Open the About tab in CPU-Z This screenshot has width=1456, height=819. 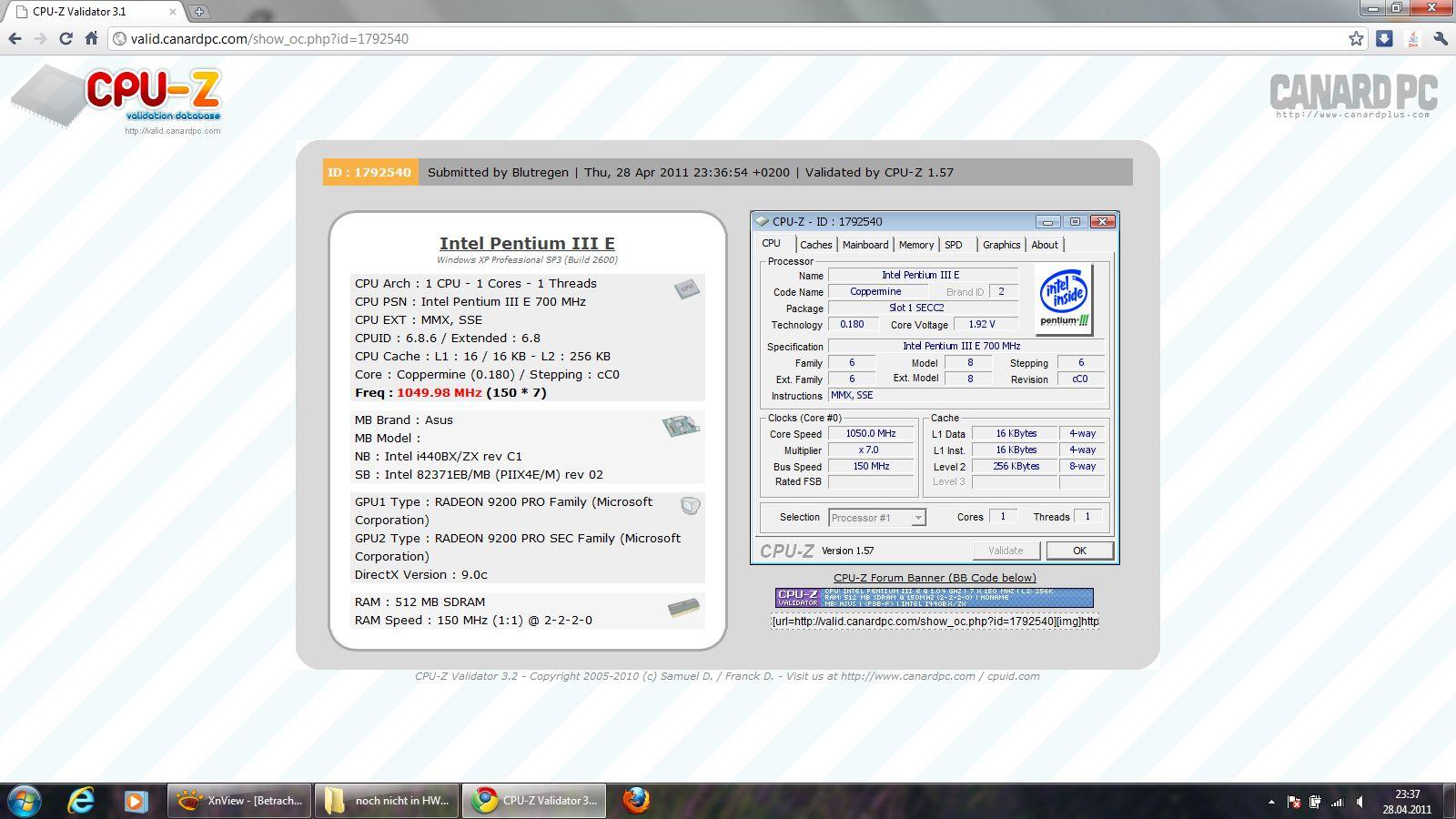pos(1045,245)
